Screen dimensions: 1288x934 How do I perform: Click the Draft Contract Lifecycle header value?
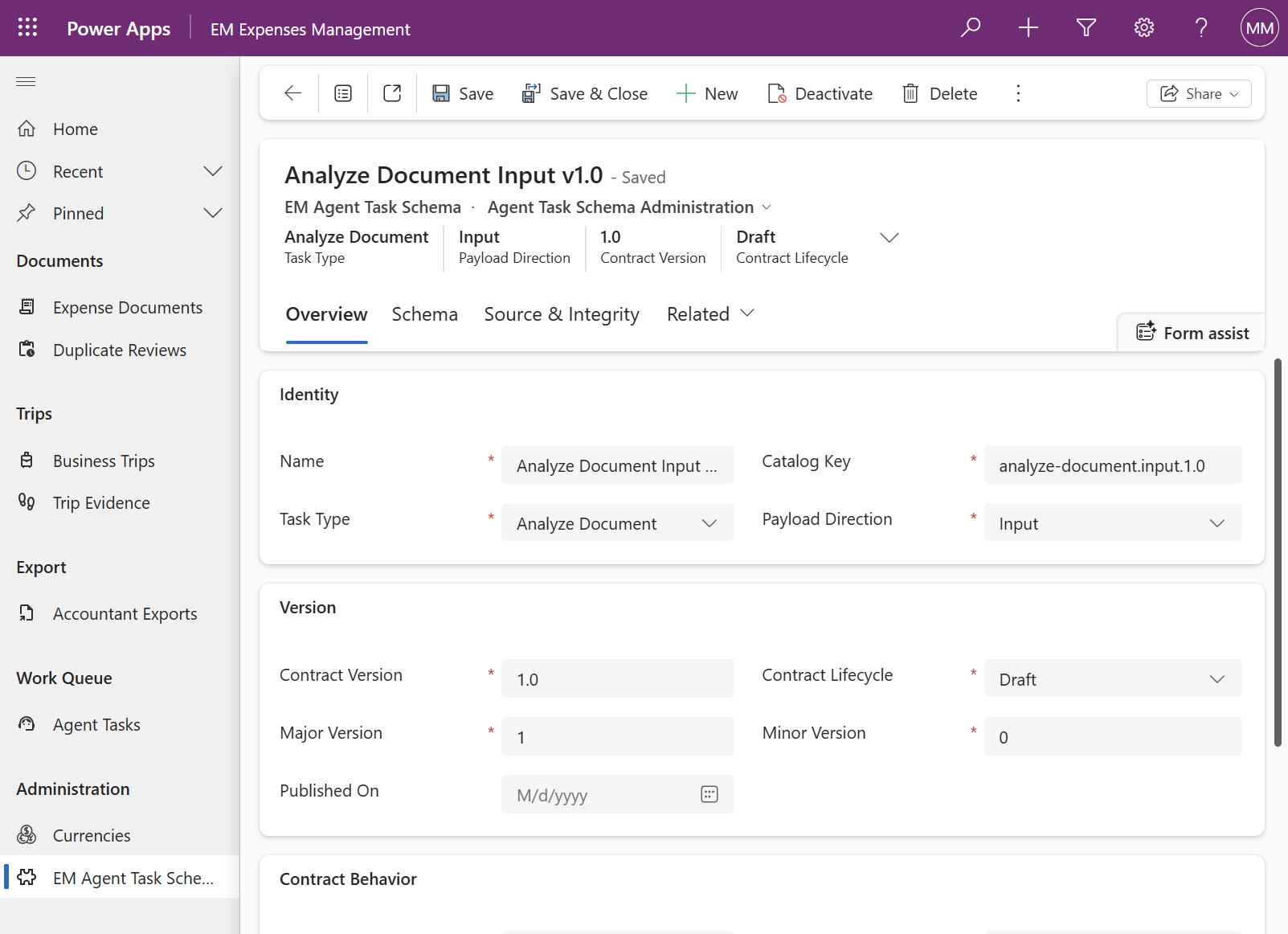click(x=755, y=237)
